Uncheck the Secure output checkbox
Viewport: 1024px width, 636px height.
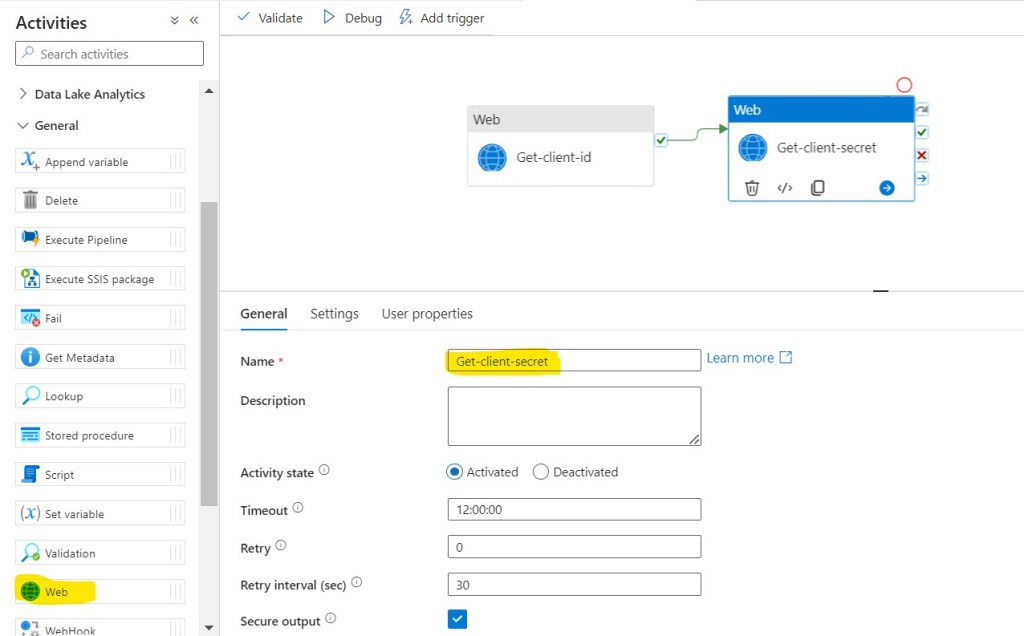457,620
